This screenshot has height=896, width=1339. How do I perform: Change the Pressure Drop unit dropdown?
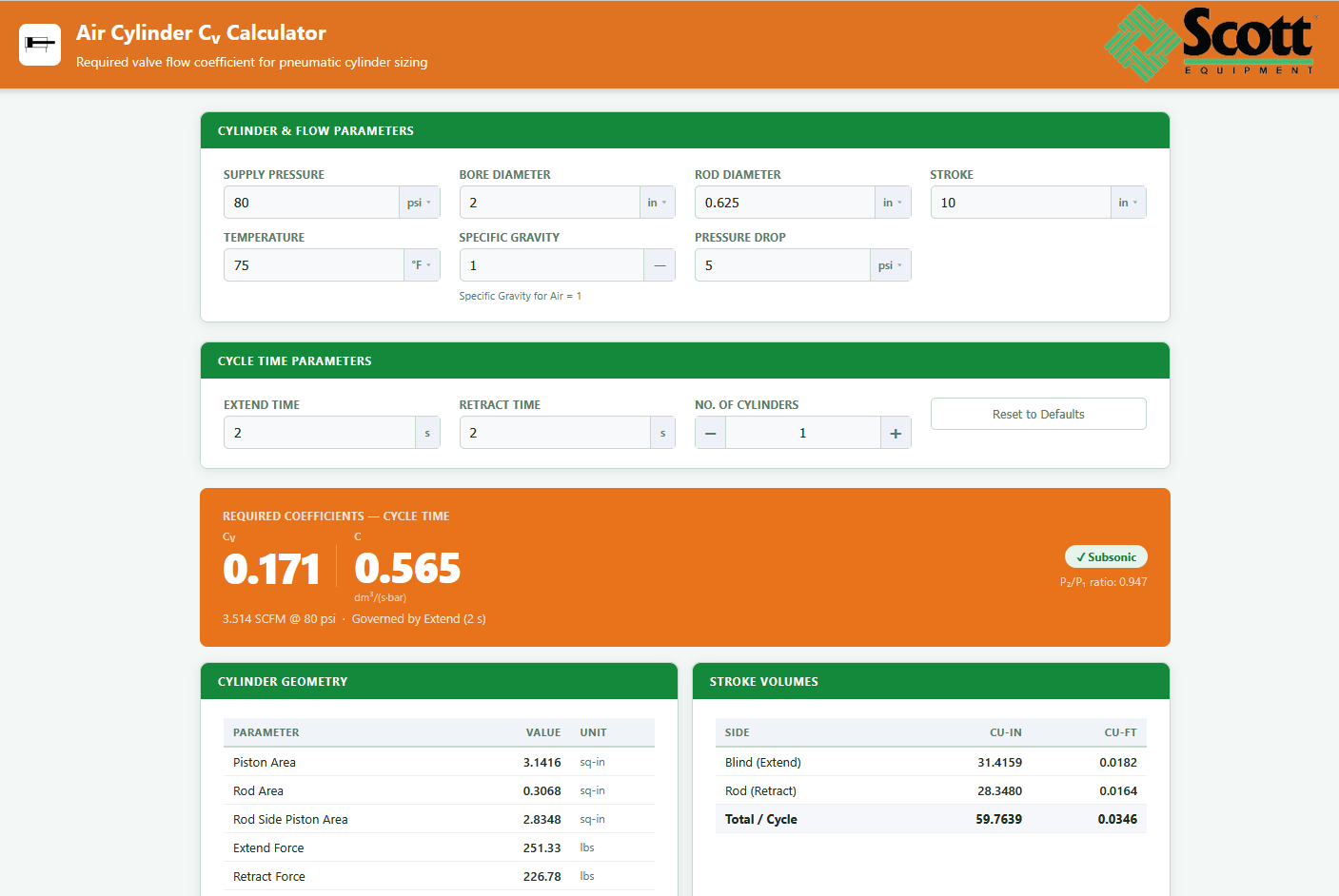click(x=891, y=265)
